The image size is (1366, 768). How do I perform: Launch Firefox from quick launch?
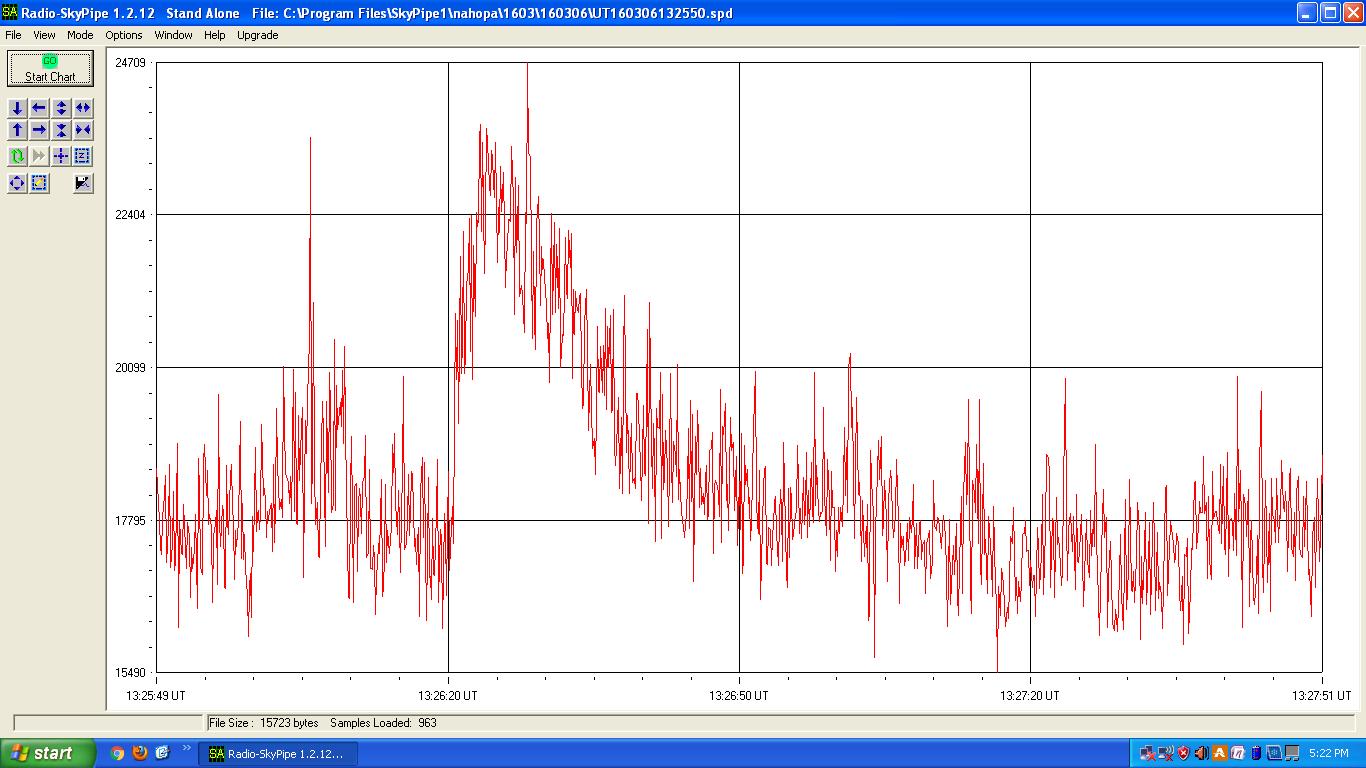coord(140,753)
